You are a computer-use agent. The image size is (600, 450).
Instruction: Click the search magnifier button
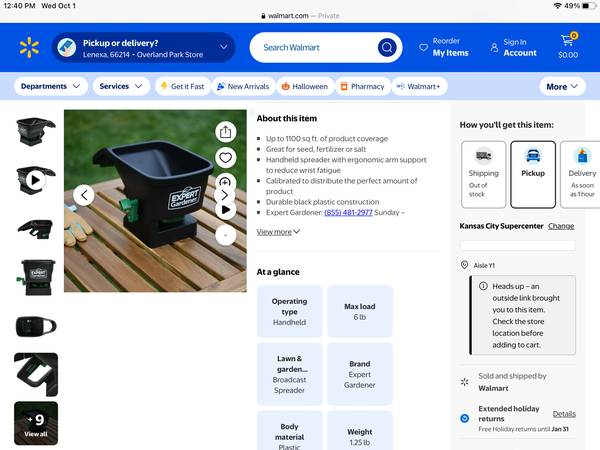point(387,47)
